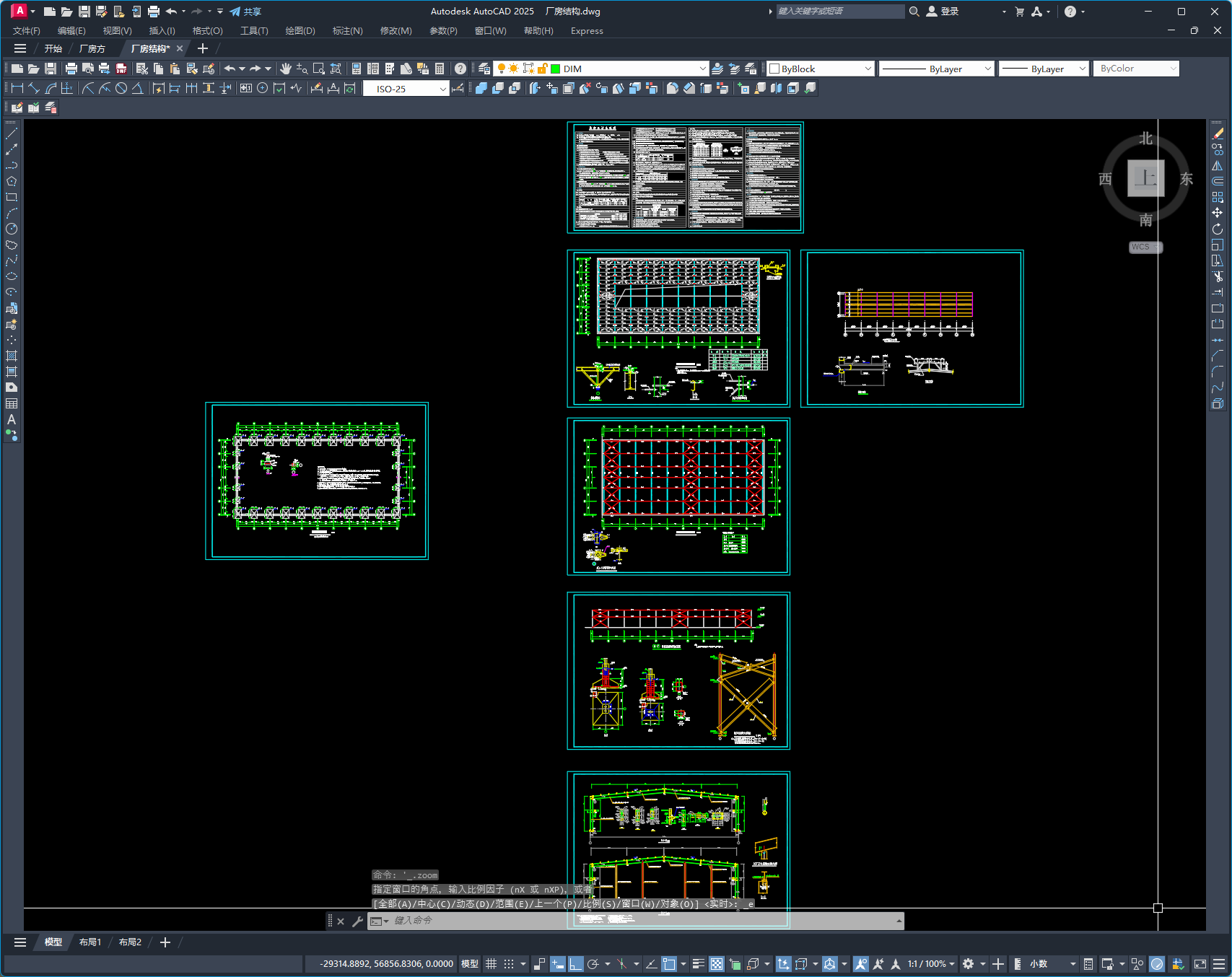Viewport: 1232px width, 977px height.
Task: Select the Multiline Text (A) tool
Action: tap(12, 419)
